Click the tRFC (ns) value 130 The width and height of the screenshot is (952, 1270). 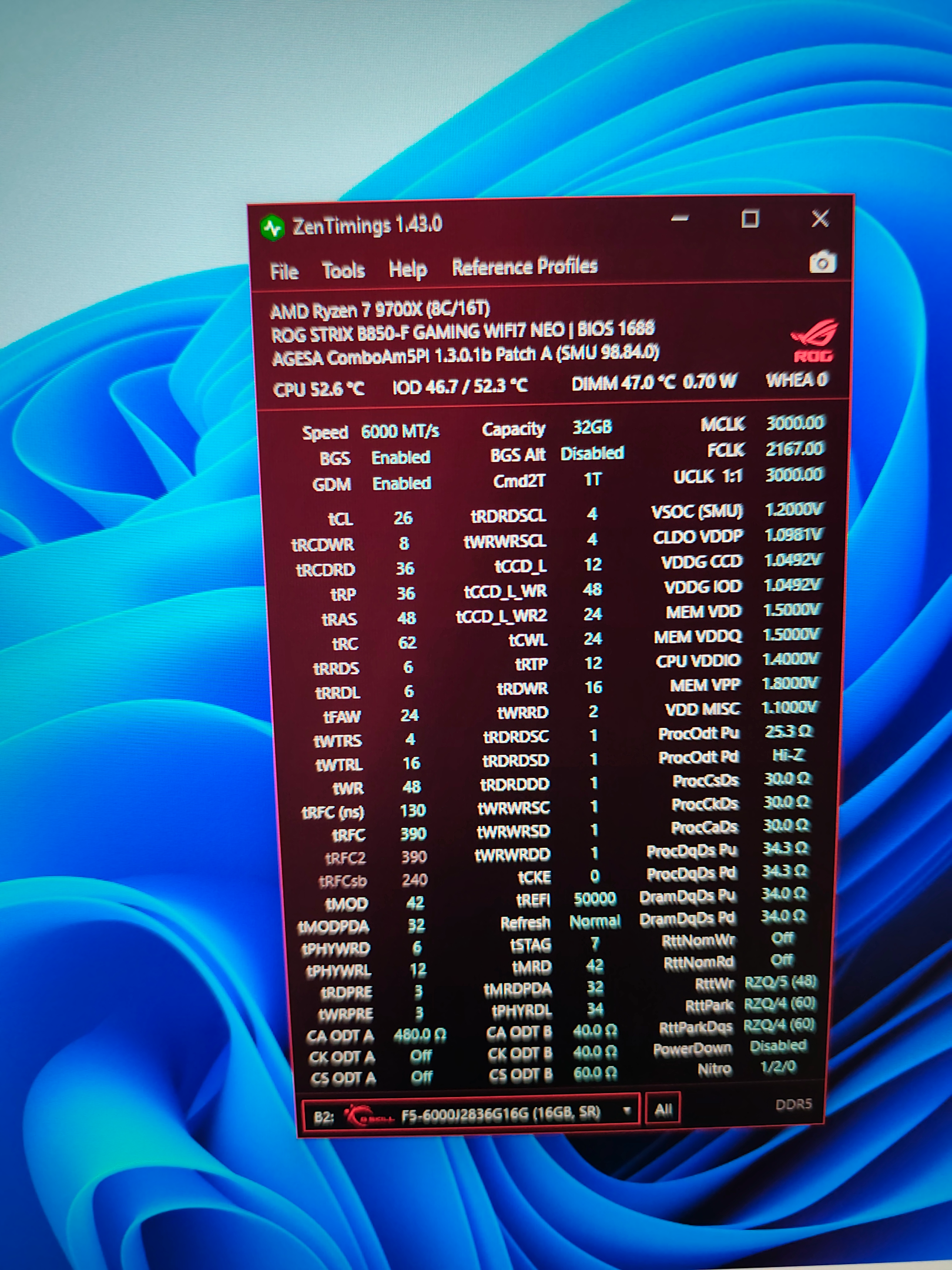tap(413, 811)
